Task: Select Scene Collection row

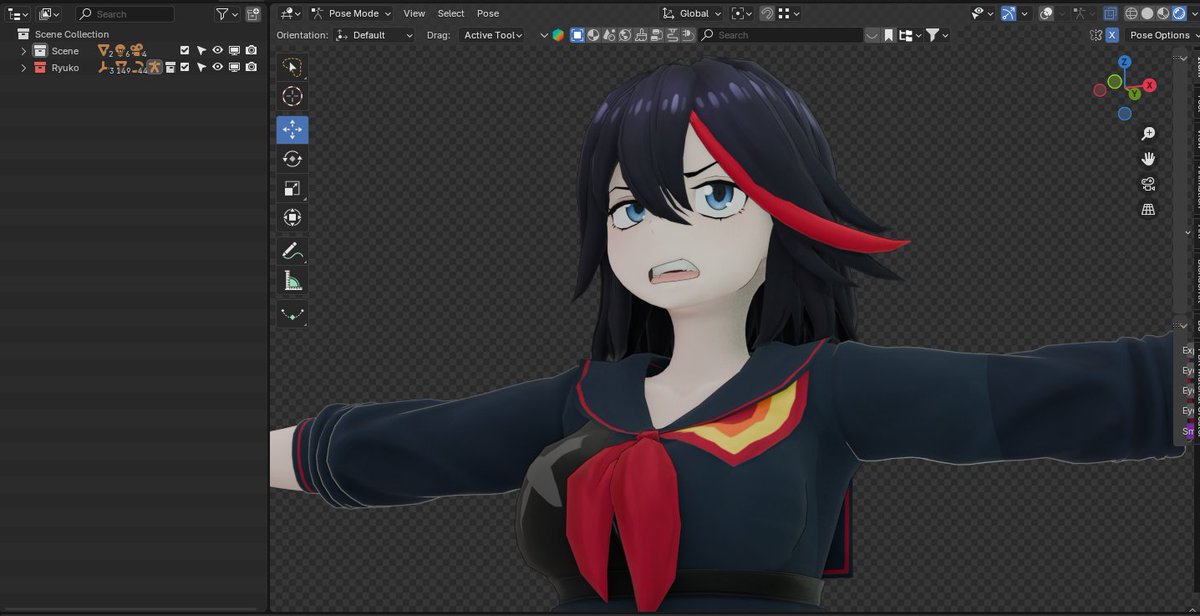Action: (134, 34)
